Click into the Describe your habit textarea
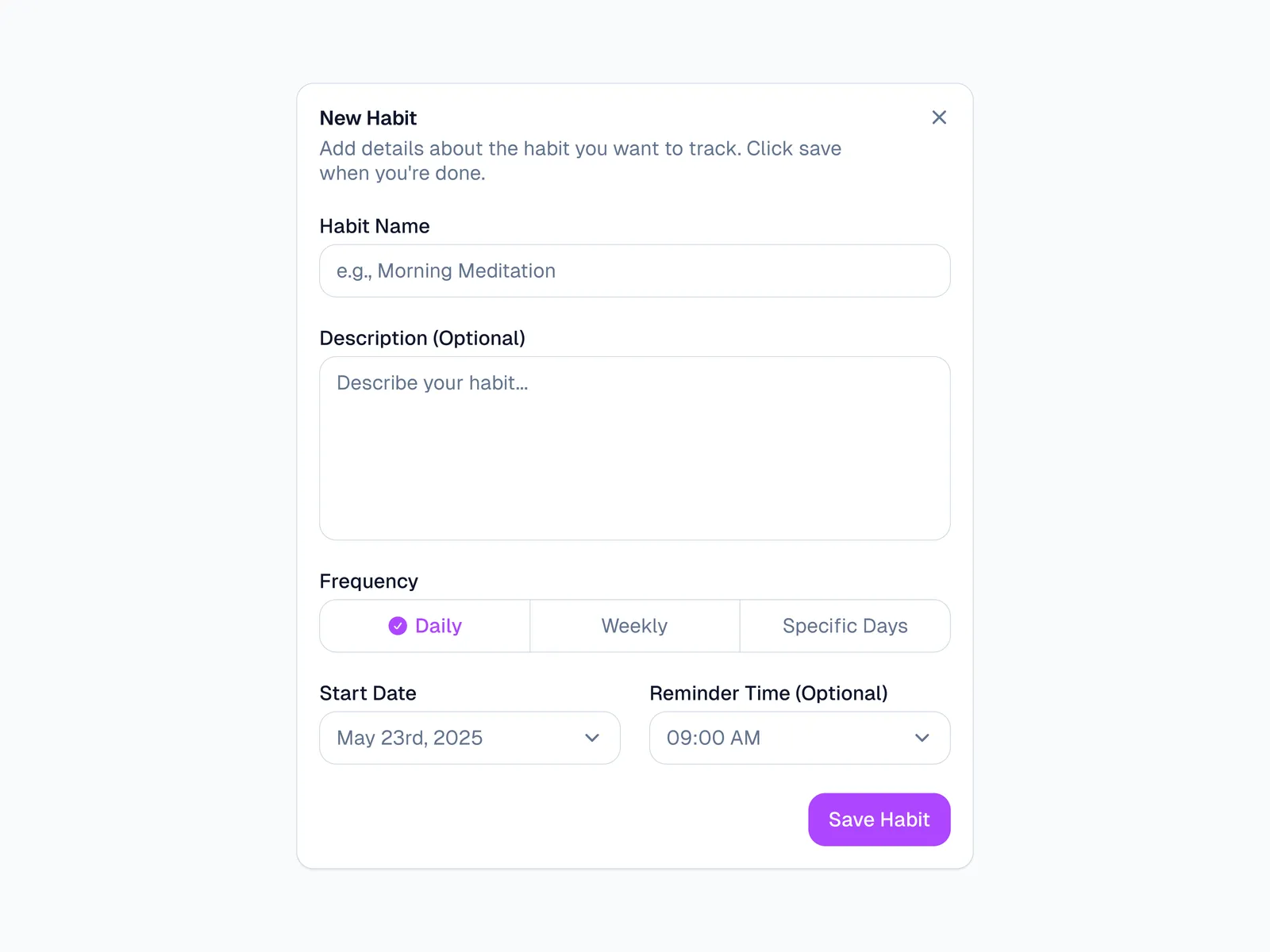 click(x=634, y=448)
